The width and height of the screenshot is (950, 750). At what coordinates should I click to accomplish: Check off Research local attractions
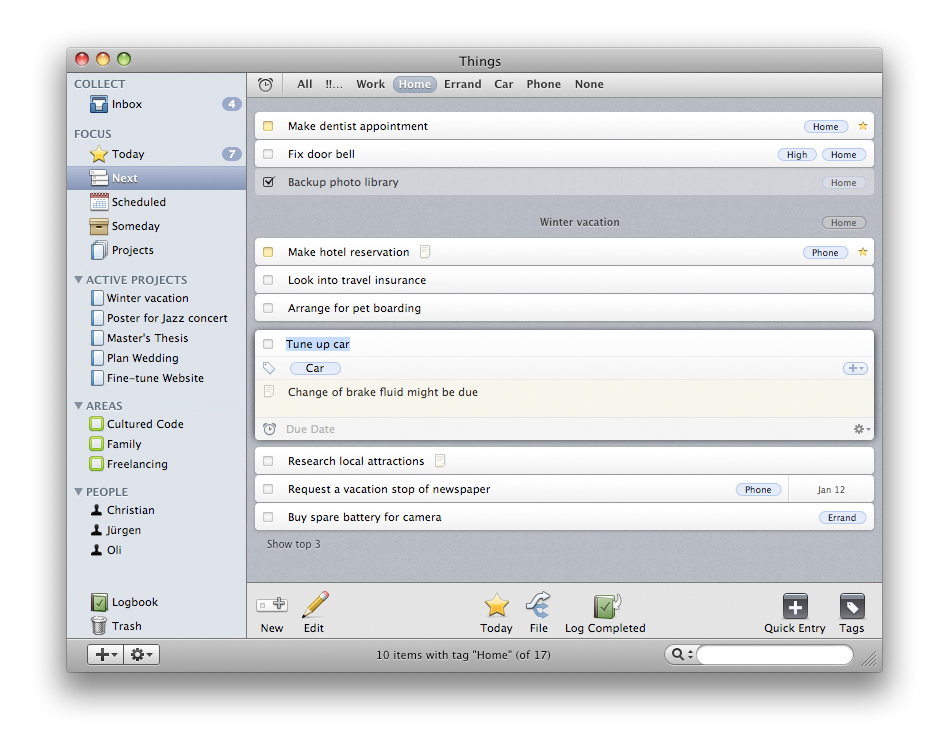point(268,461)
